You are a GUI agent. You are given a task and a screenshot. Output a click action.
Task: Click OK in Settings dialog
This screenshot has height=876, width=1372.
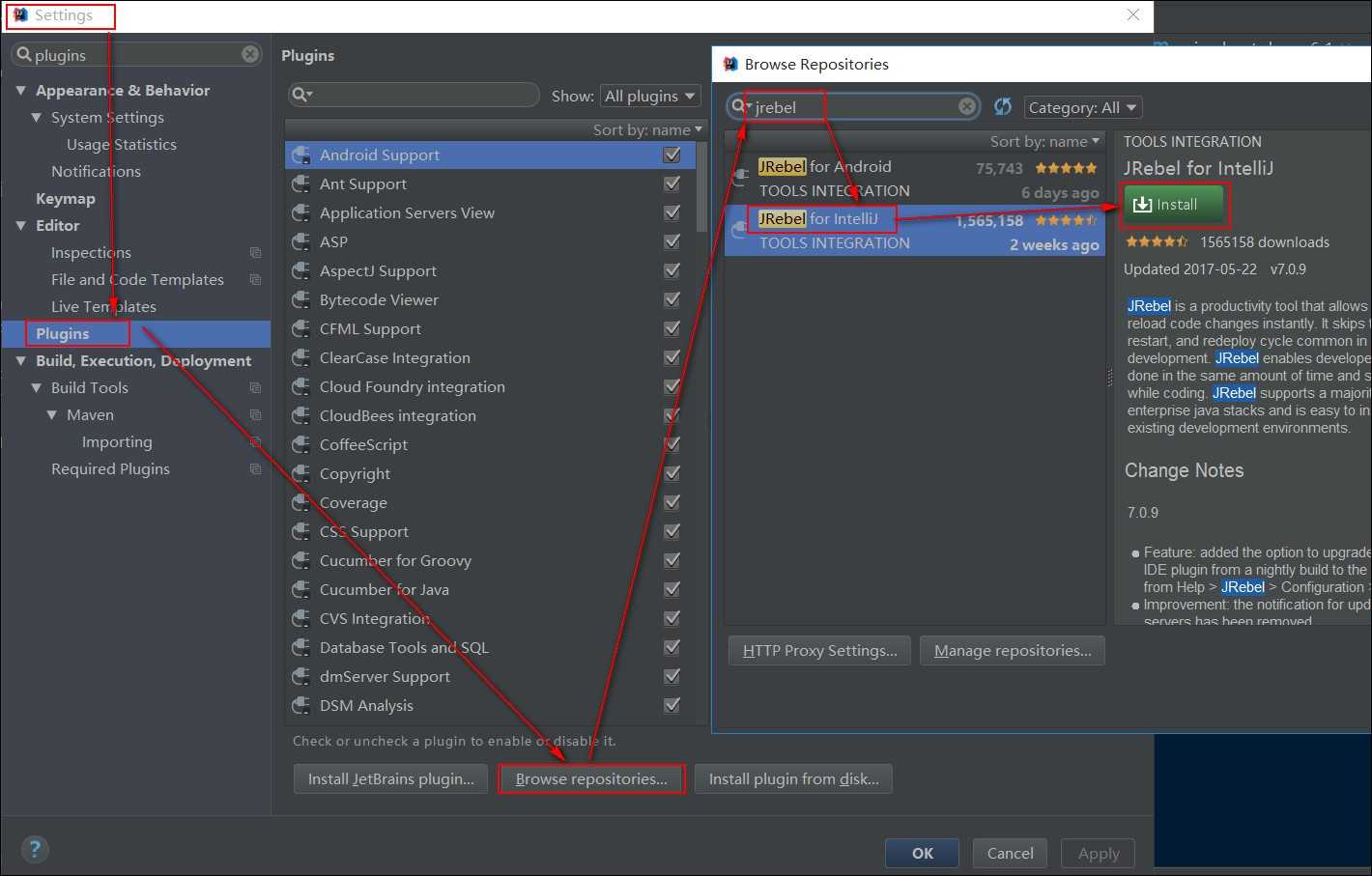click(x=923, y=853)
